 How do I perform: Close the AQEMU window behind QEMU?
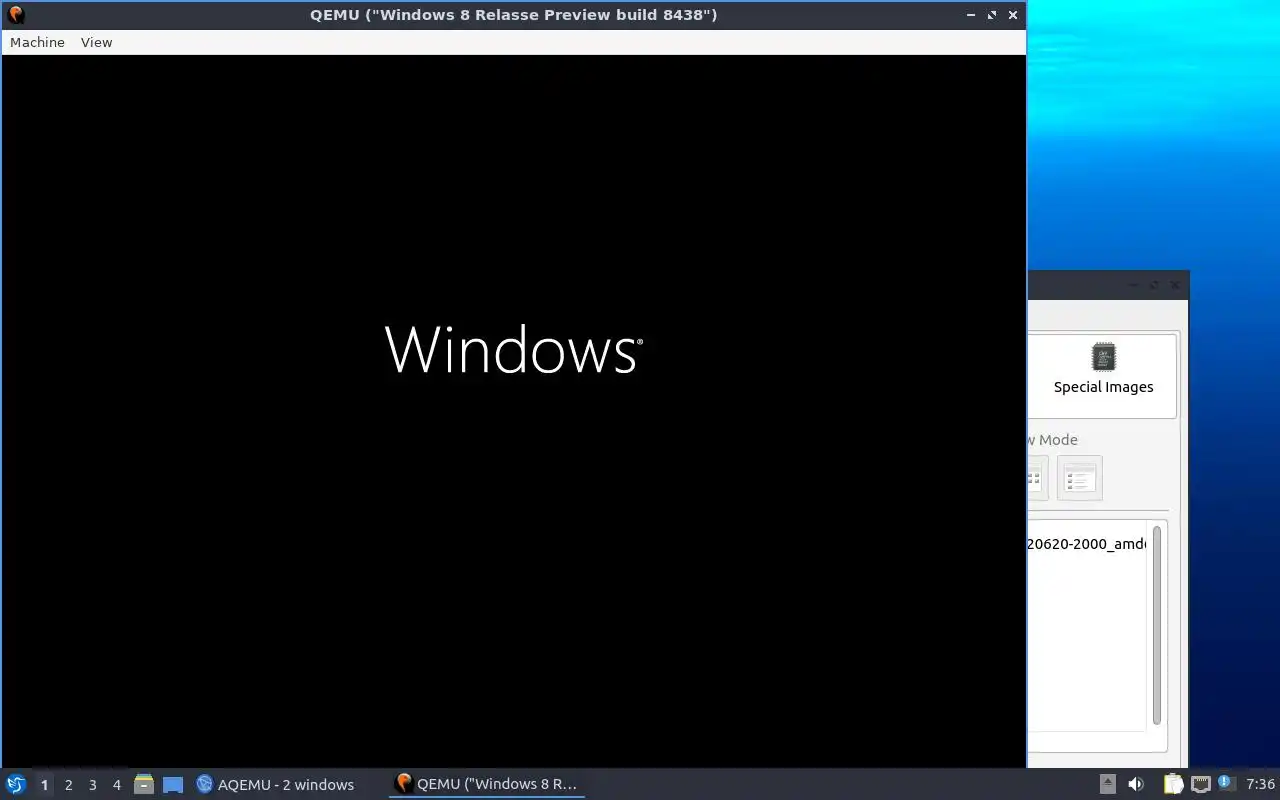click(1175, 285)
